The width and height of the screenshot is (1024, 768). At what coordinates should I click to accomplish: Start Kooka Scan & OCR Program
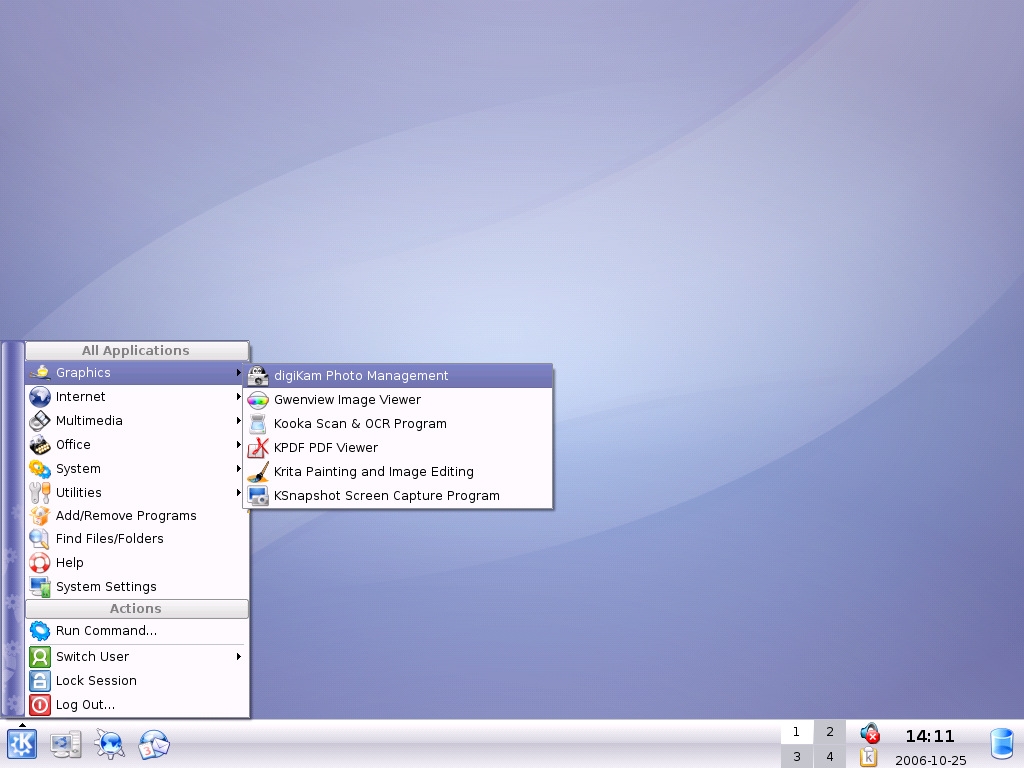point(398,424)
